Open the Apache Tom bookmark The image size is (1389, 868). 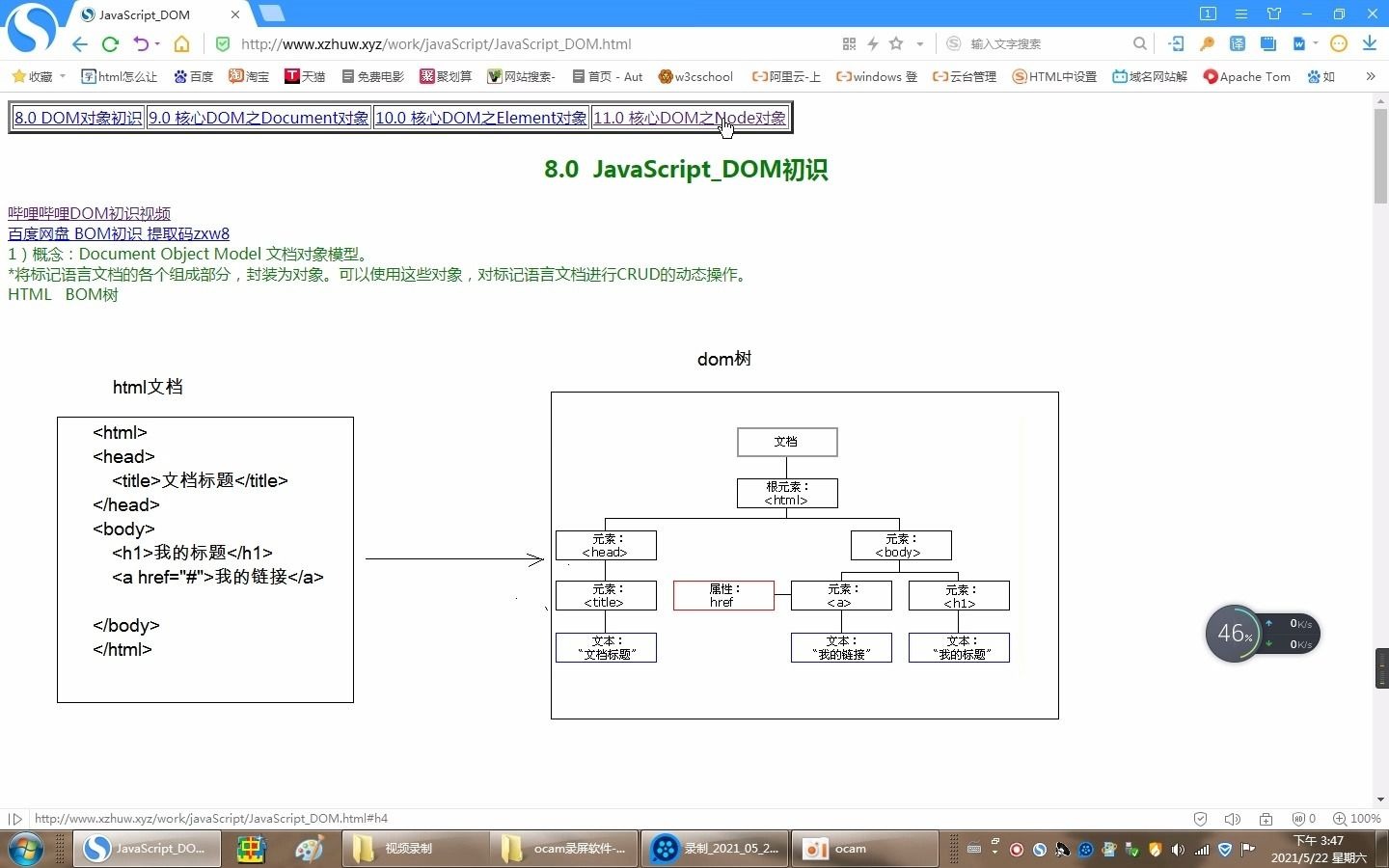tap(1247, 76)
